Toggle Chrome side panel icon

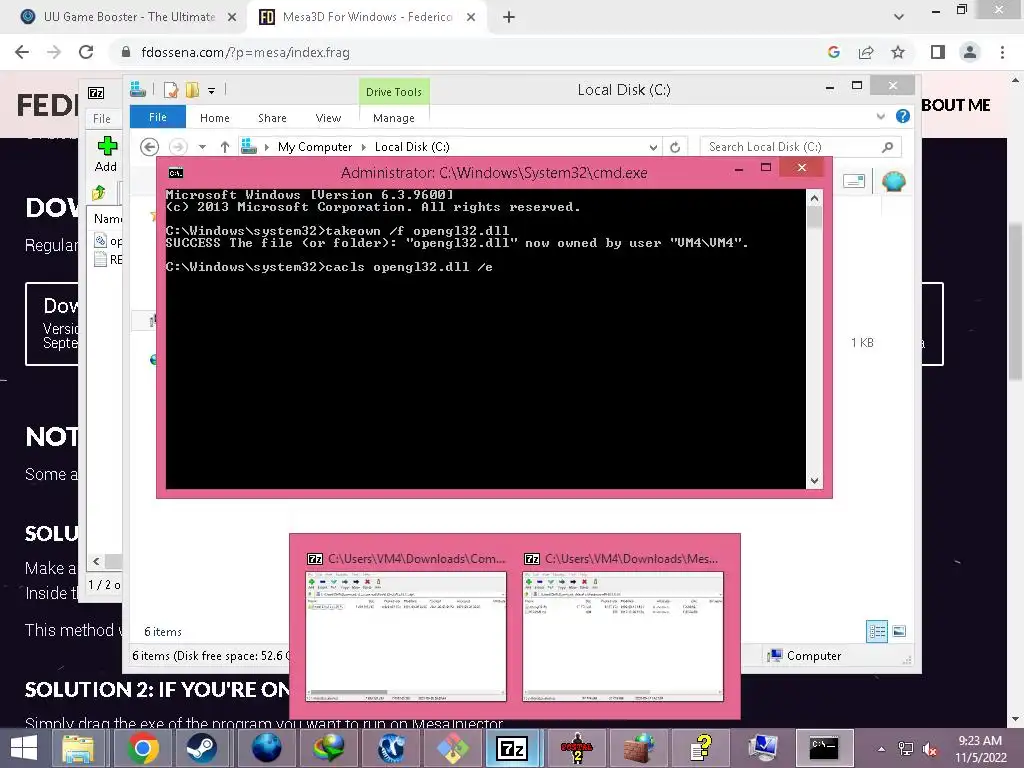pos(938,52)
